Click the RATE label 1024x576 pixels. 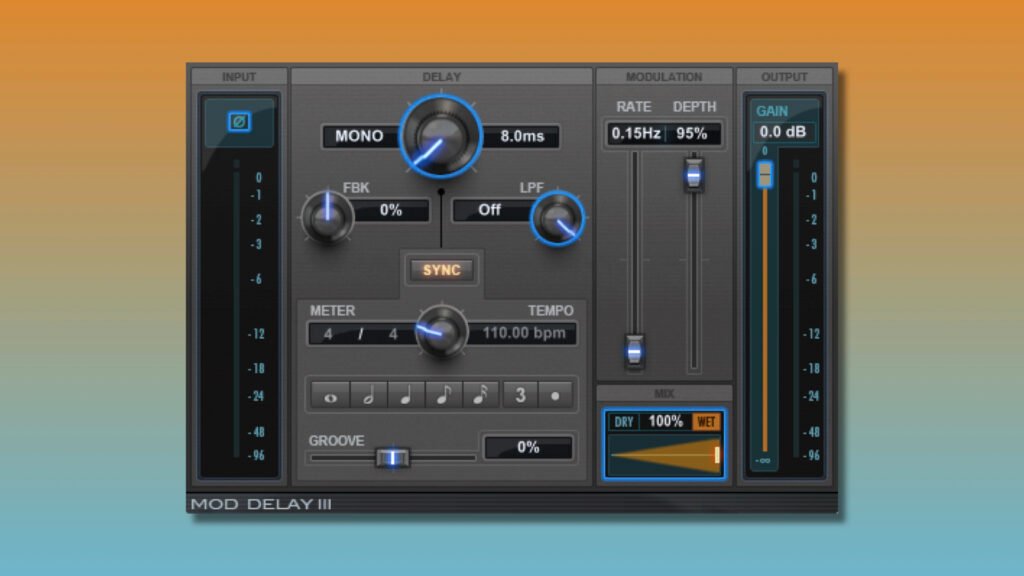(633, 106)
